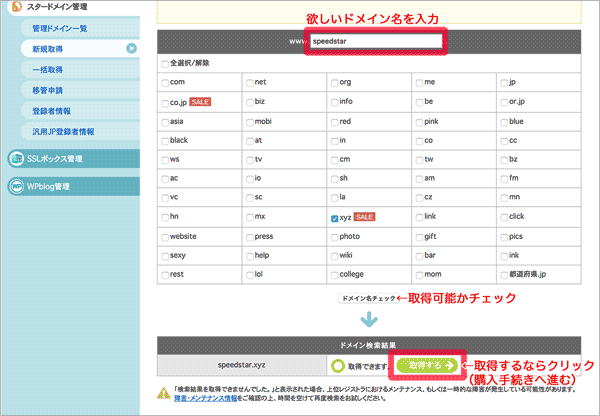Screen dimensions: 600x416
Task: Click the ドメイン名チェック button
Action: click(x=368, y=298)
